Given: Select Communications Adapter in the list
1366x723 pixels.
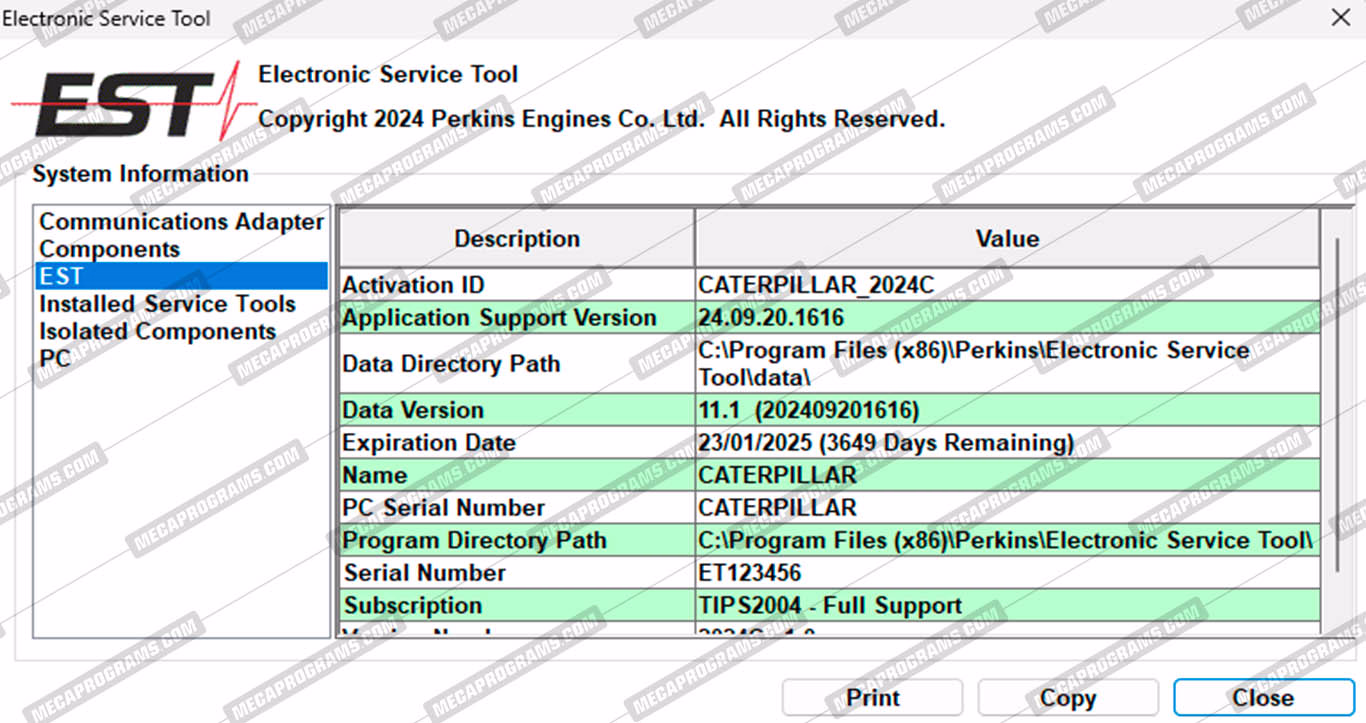Looking at the screenshot, I should click(x=181, y=222).
